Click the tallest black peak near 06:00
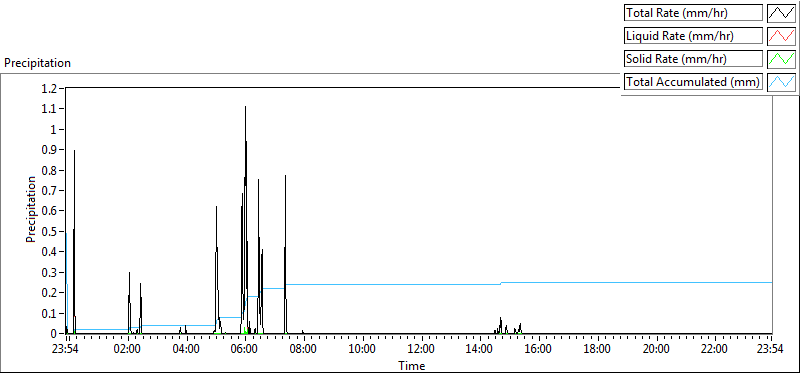This screenshot has height=373, width=800. point(245,107)
